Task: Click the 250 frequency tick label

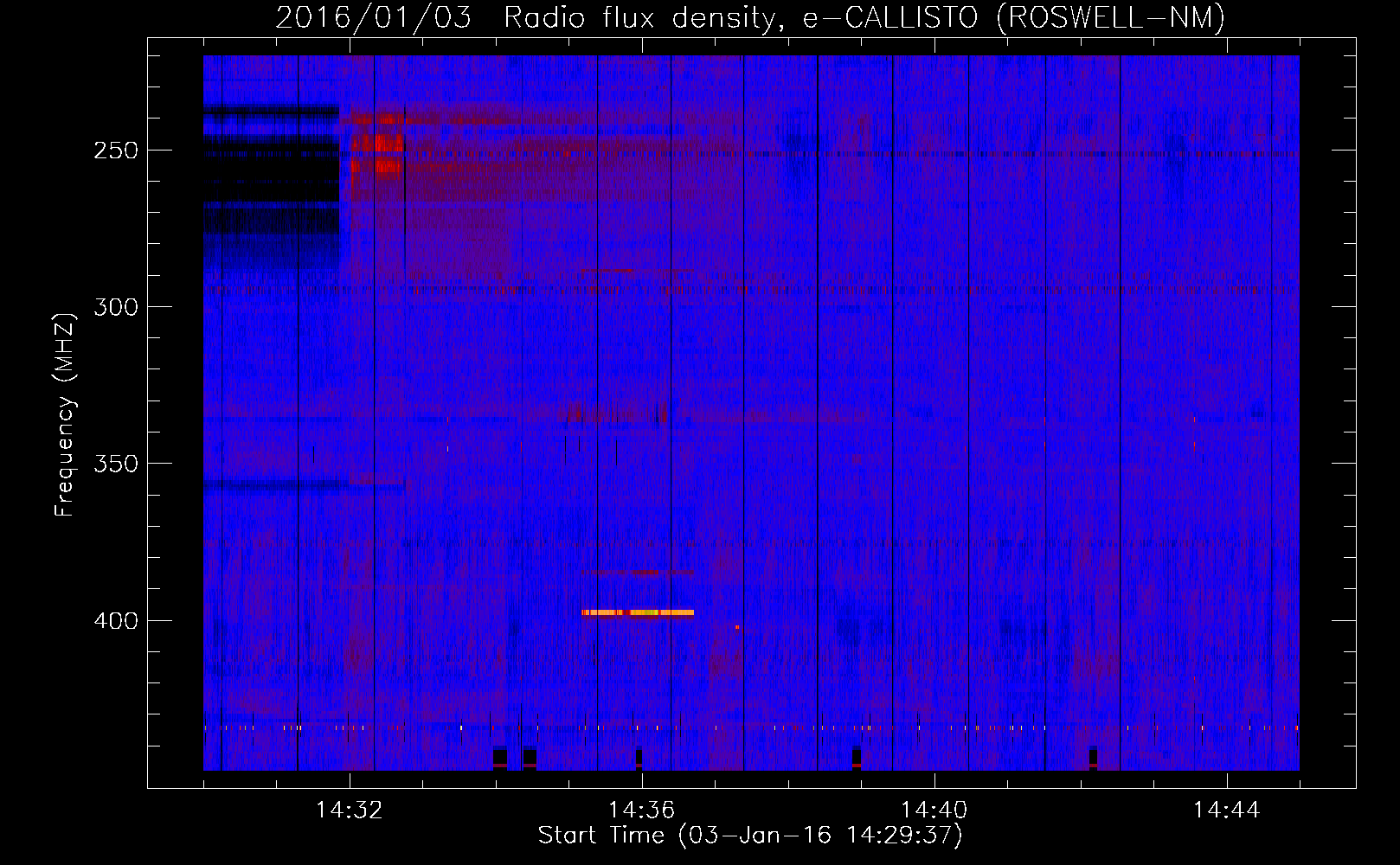Action: coord(116,151)
